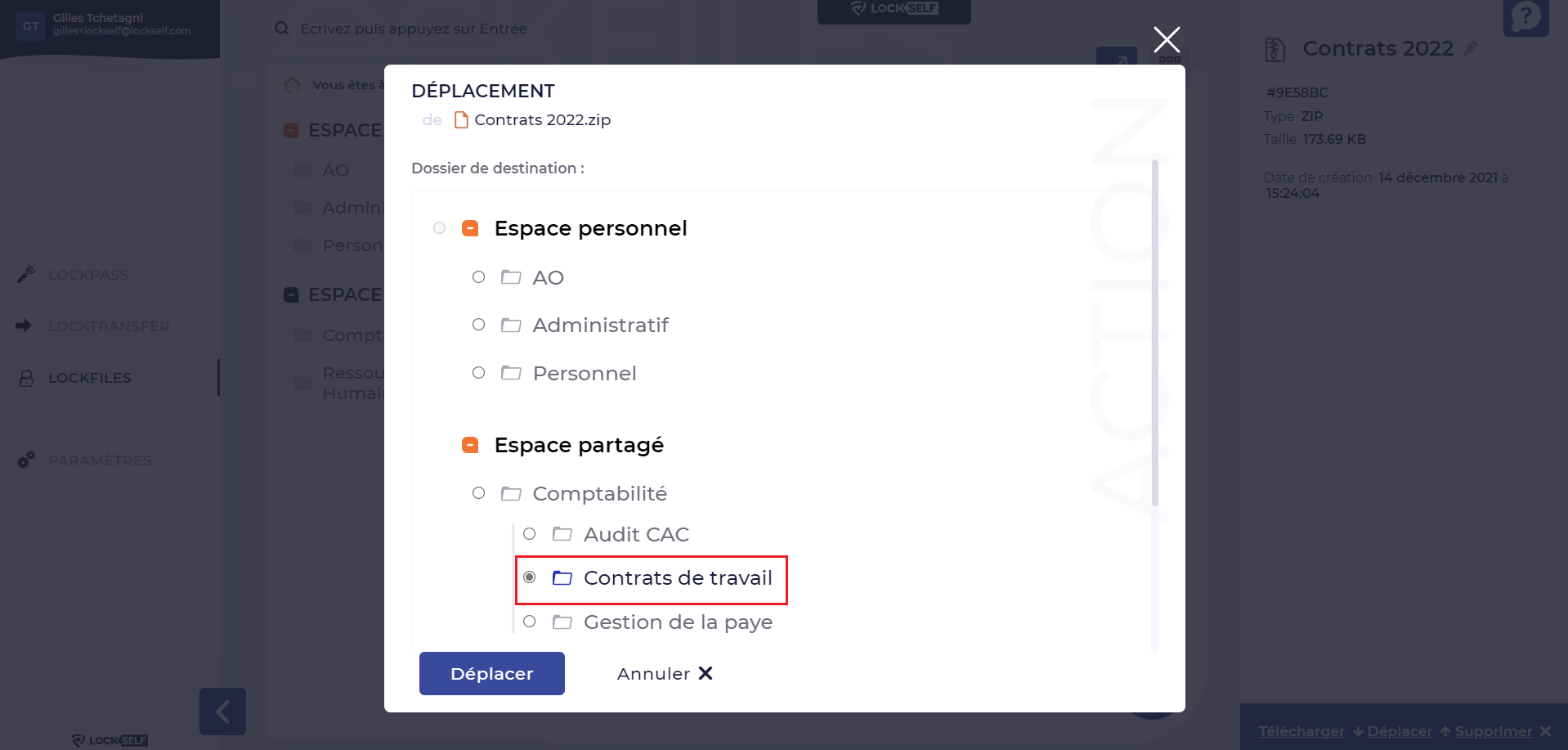Click the LockFiles padlock icon
Viewport: 1568px width, 750px height.
[26, 378]
